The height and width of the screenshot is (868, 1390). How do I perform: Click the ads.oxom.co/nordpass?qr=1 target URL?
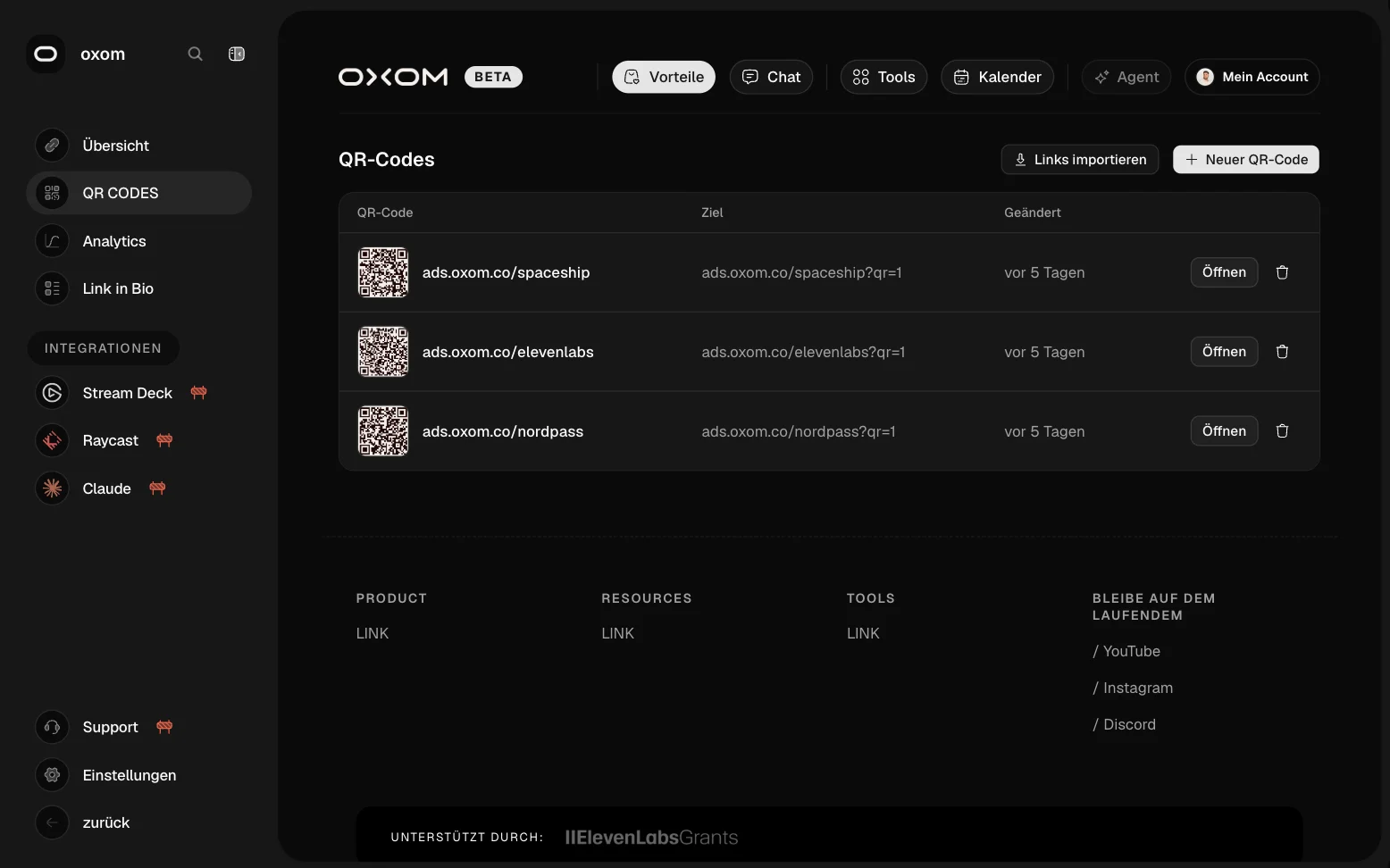point(799,431)
